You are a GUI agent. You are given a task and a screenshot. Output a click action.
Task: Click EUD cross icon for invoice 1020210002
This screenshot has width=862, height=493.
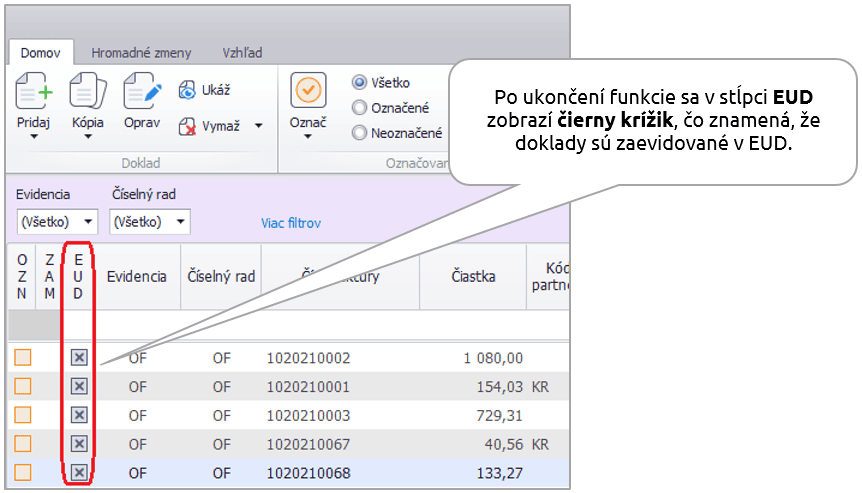click(79, 357)
